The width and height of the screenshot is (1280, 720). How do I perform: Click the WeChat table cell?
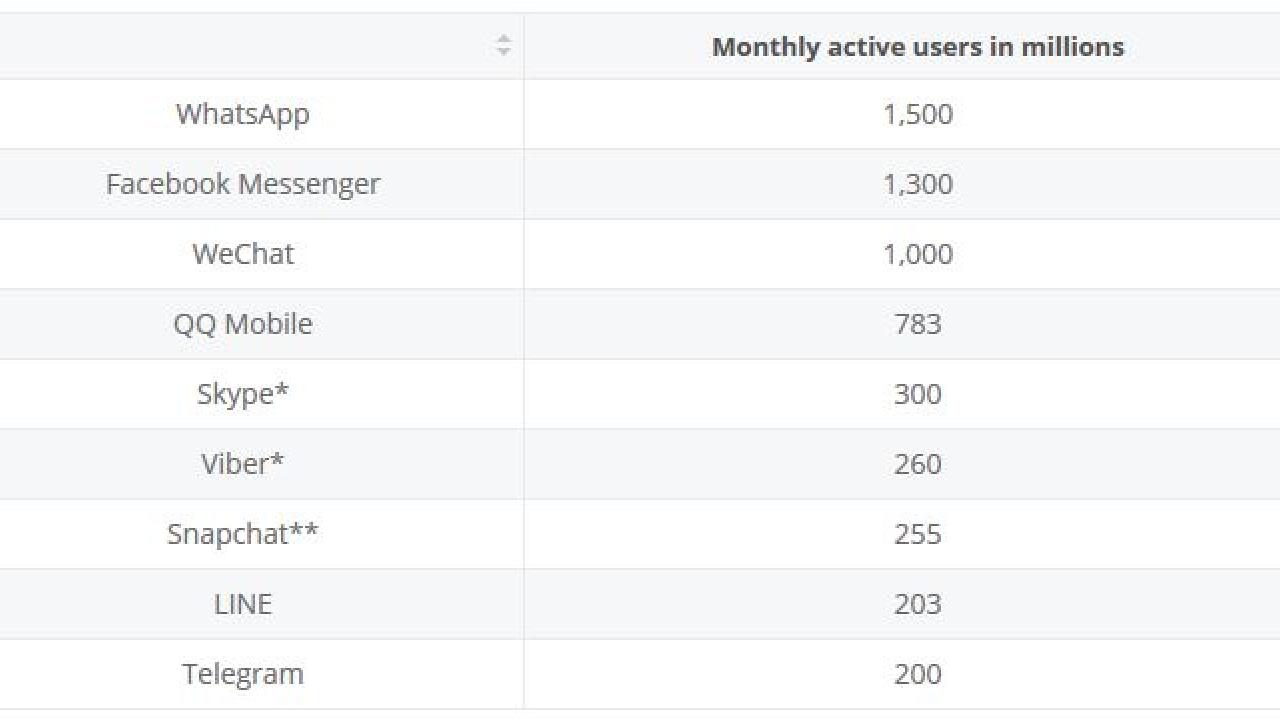pos(243,254)
